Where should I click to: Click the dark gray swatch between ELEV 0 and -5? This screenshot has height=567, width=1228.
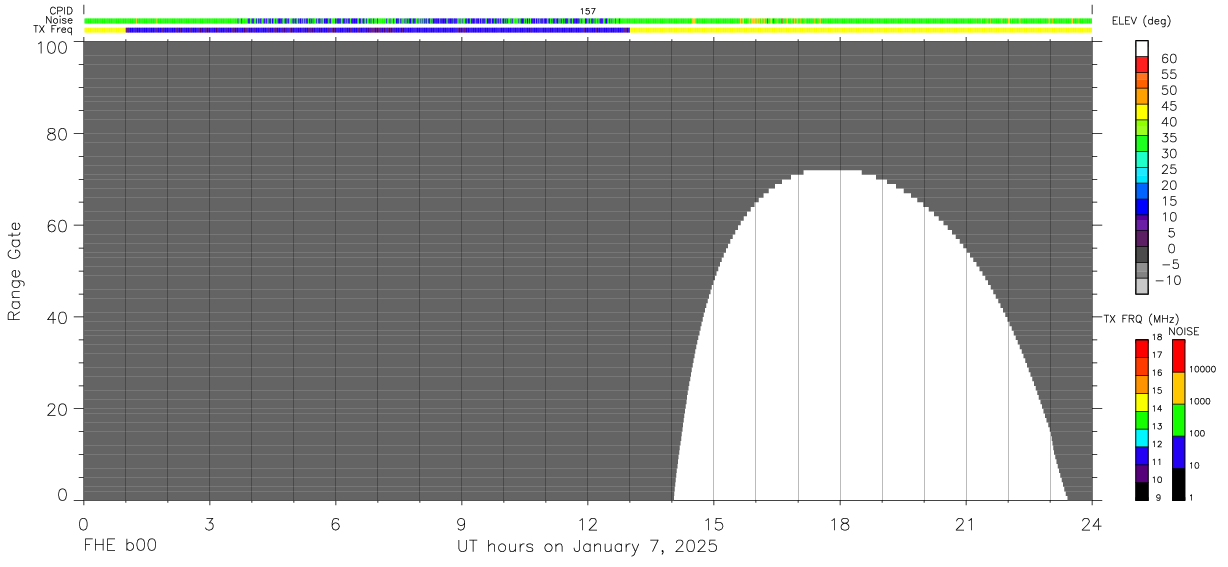pyautogui.click(x=1141, y=255)
